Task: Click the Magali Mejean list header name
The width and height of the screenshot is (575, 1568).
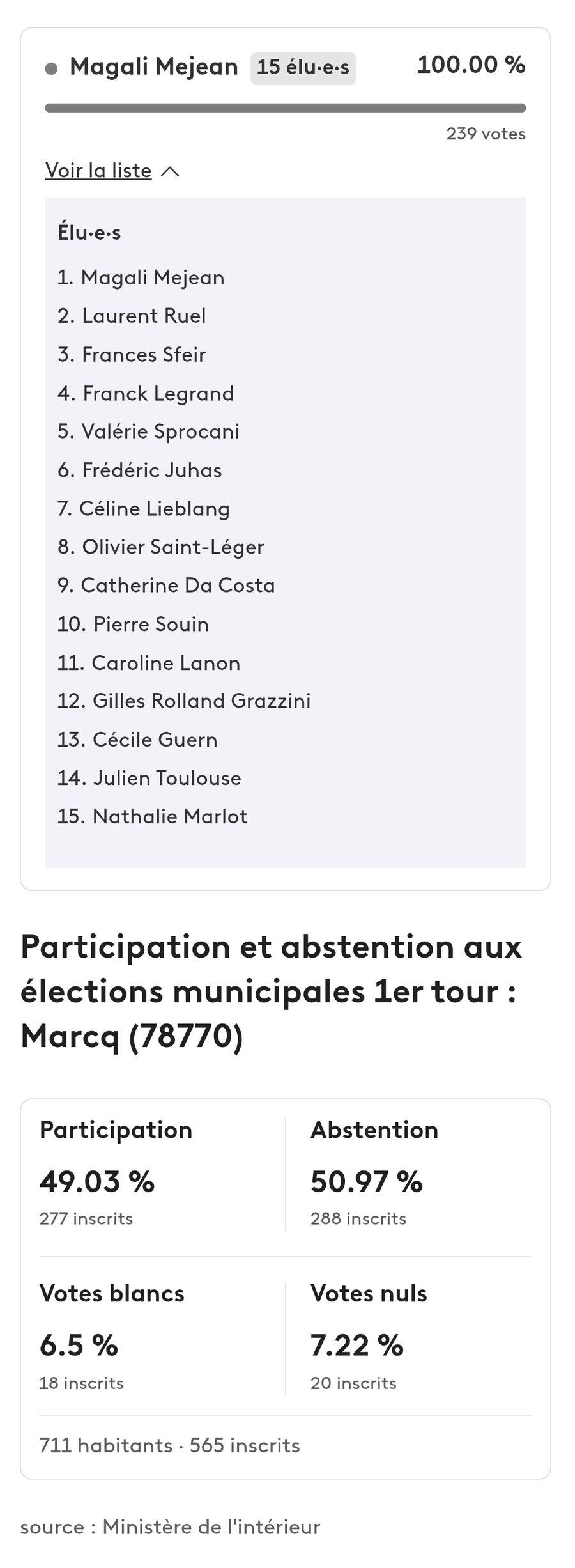Action: click(153, 66)
